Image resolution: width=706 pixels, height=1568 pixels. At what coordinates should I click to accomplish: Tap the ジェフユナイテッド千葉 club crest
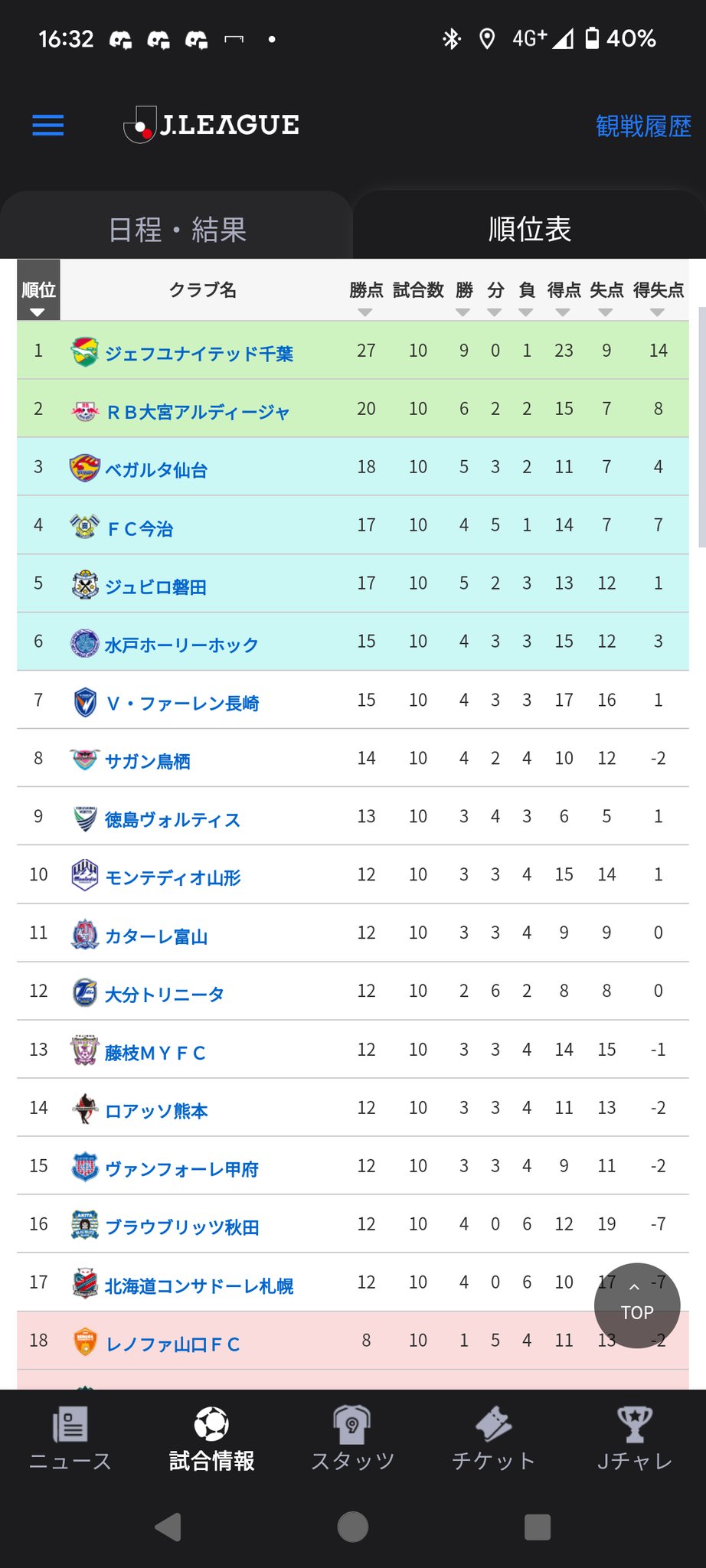pyautogui.click(x=84, y=352)
